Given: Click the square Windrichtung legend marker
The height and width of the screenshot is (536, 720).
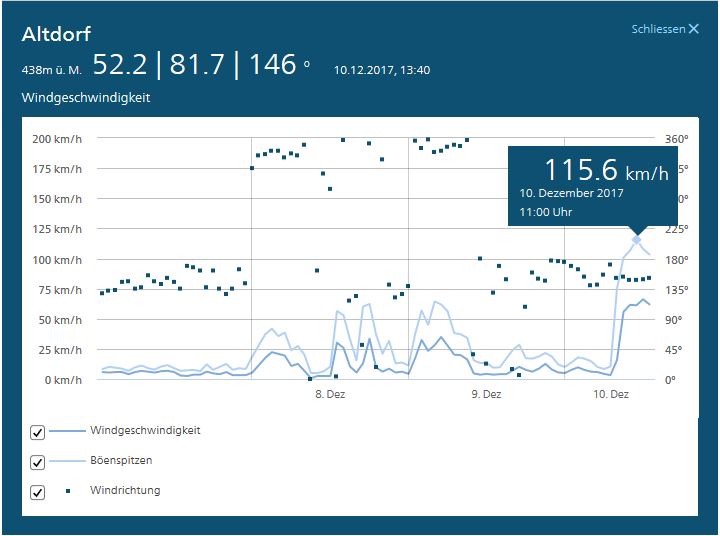Looking at the screenshot, I should (x=67, y=491).
